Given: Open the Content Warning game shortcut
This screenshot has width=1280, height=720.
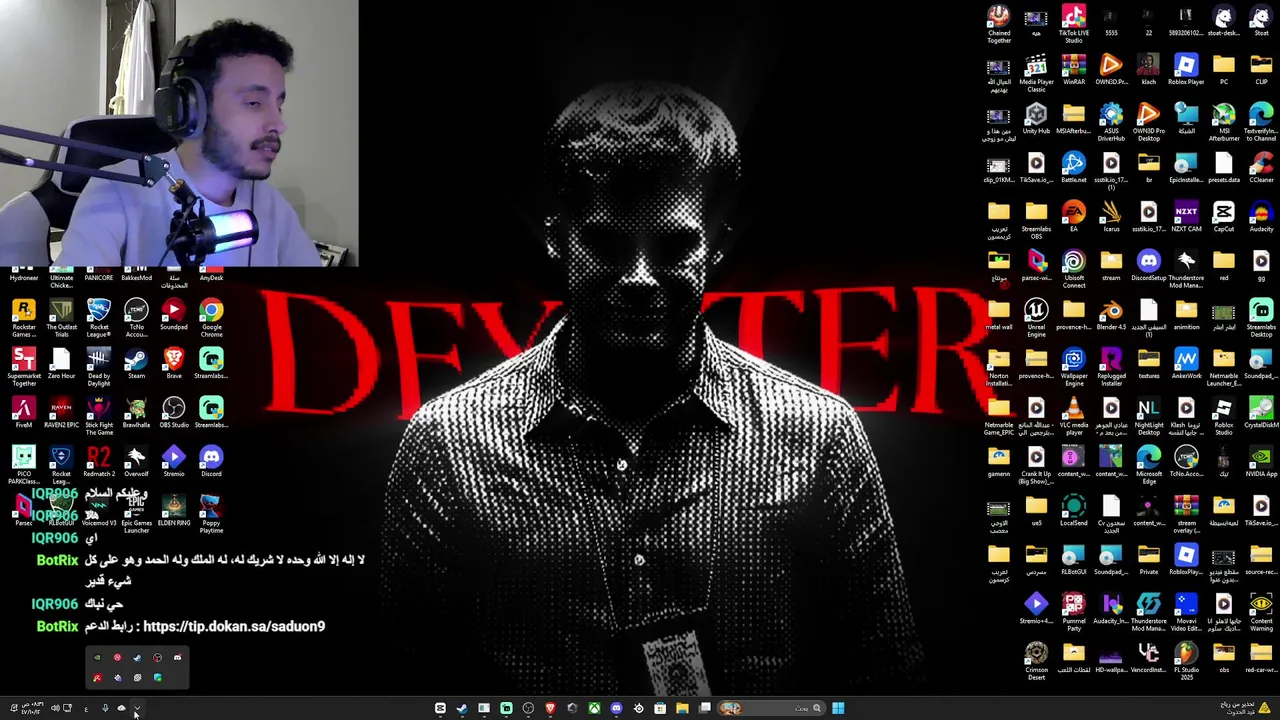Looking at the screenshot, I should click(1261, 612).
